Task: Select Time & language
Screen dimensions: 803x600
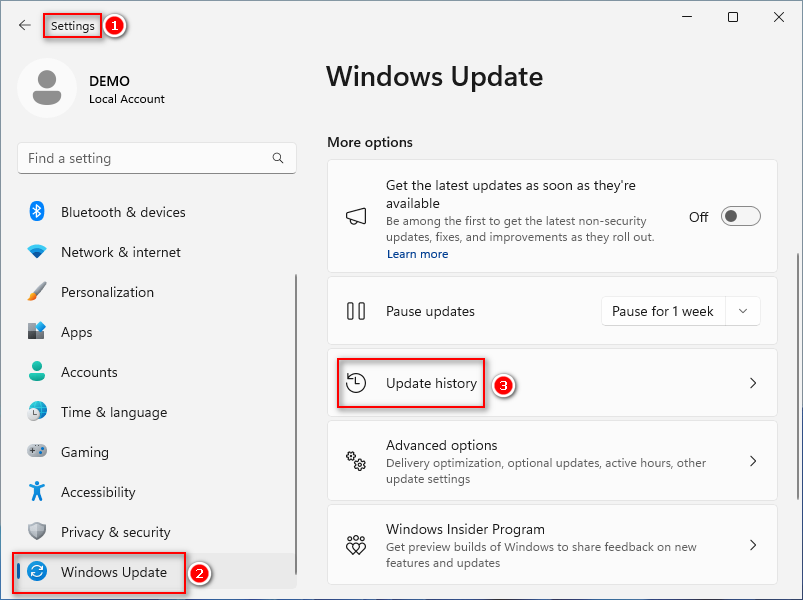Action: pos(156,412)
